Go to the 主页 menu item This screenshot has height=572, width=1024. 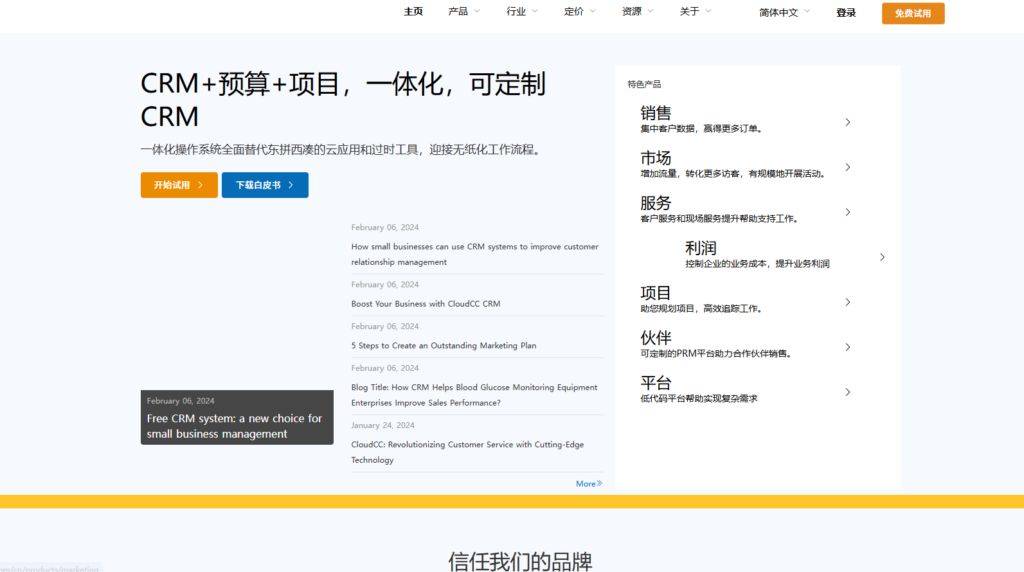pyautogui.click(x=413, y=12)
